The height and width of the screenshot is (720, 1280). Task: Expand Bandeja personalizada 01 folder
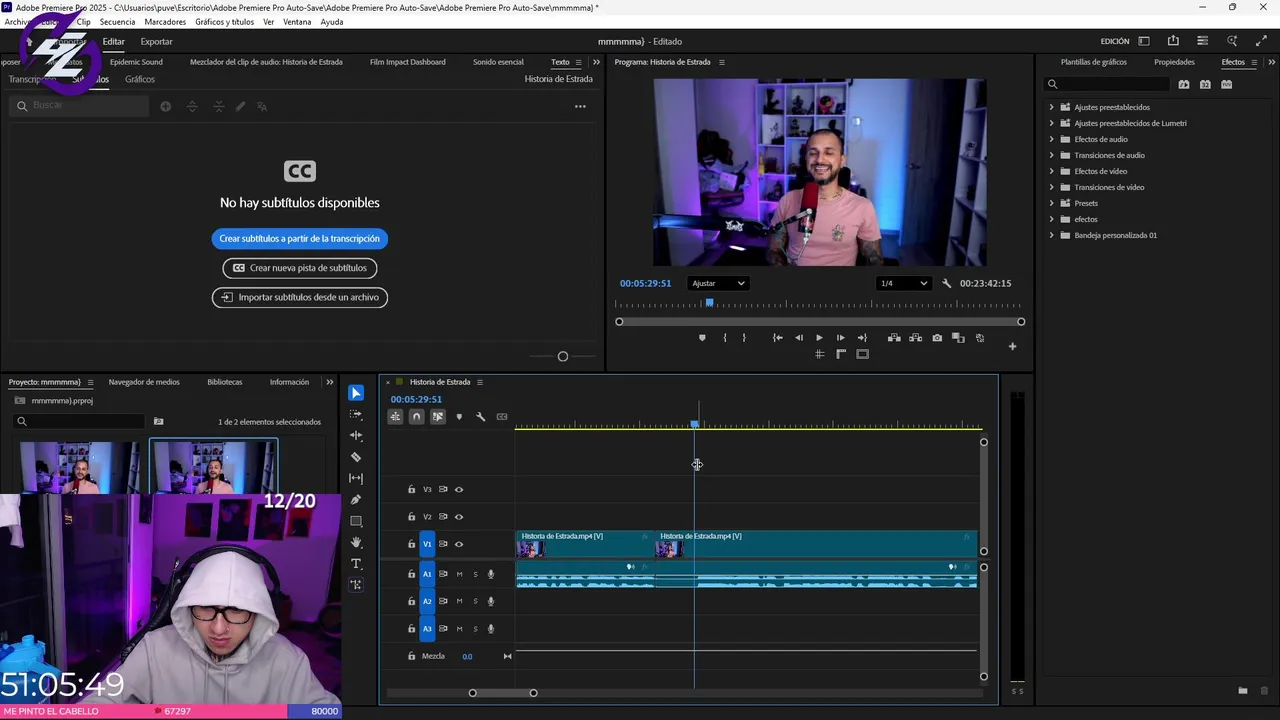tap(1051, 235)
